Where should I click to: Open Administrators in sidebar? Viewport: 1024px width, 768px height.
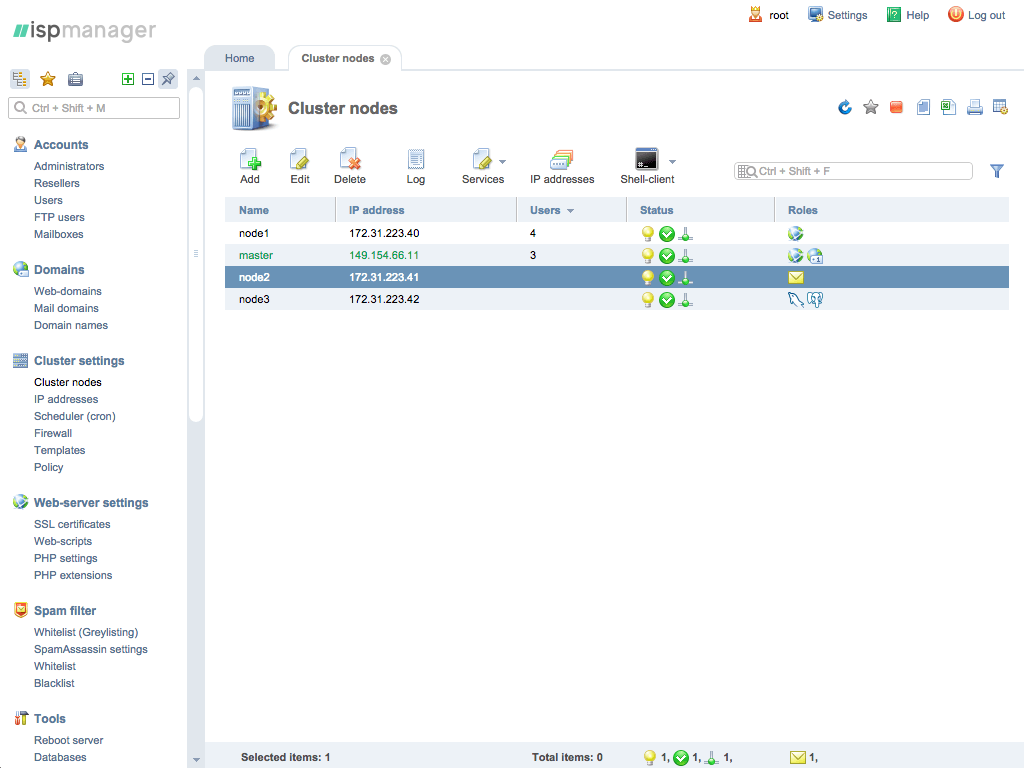tap(69, 166)
